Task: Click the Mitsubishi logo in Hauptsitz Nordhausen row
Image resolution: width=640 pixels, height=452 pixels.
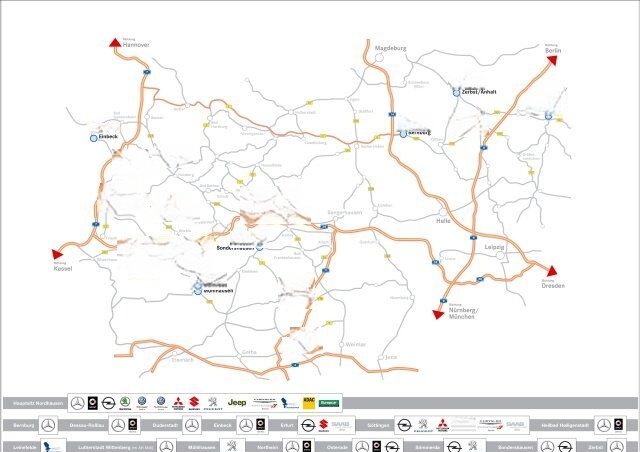Action: click(178, 403)
